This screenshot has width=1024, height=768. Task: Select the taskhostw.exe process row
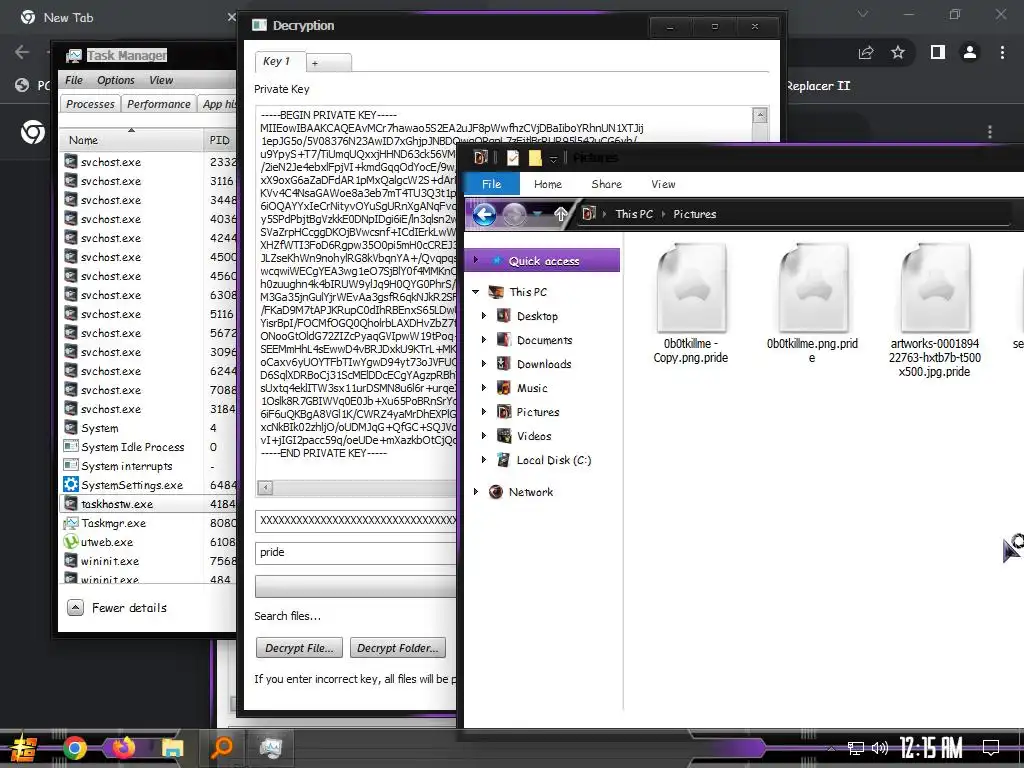point(148,504)
